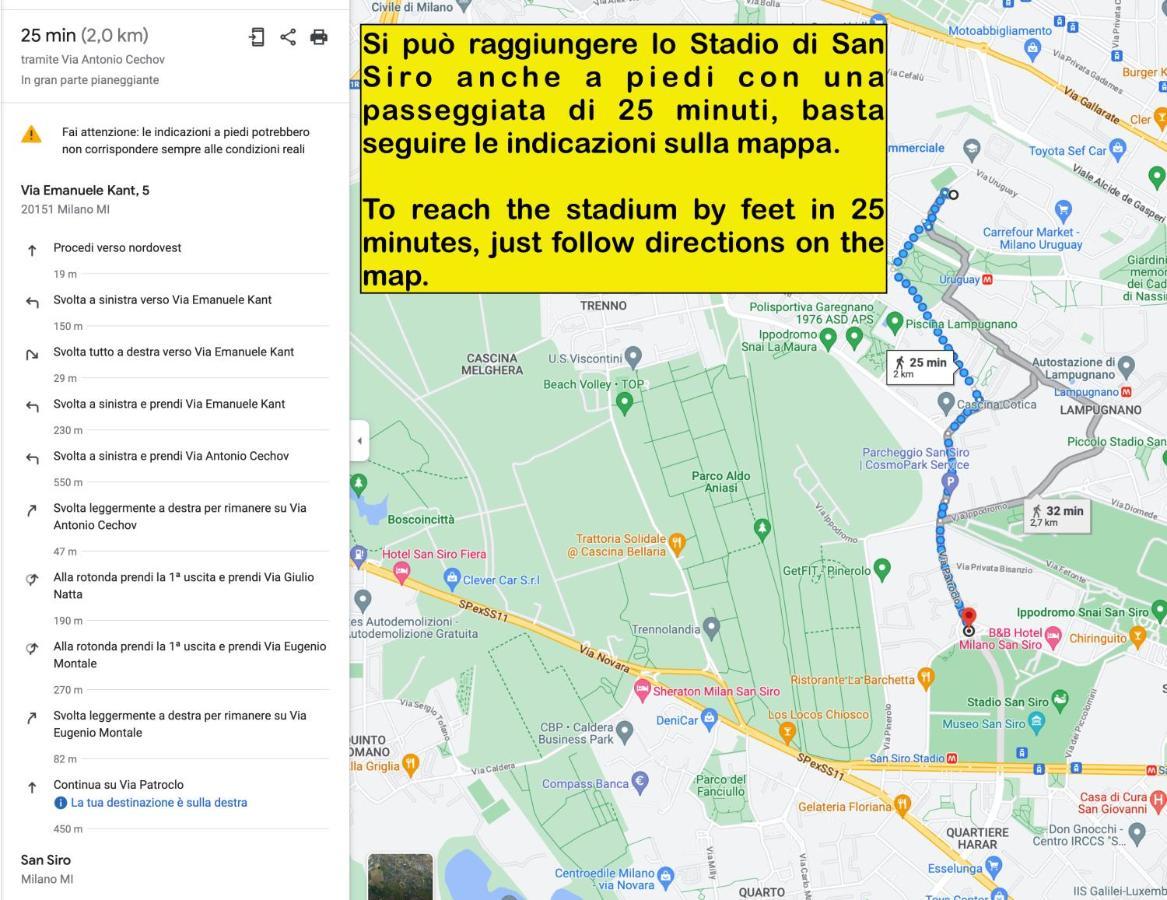Open the Hotel San Siro Fiera pin
1167x900 pixels.
[x=401, y=572]
